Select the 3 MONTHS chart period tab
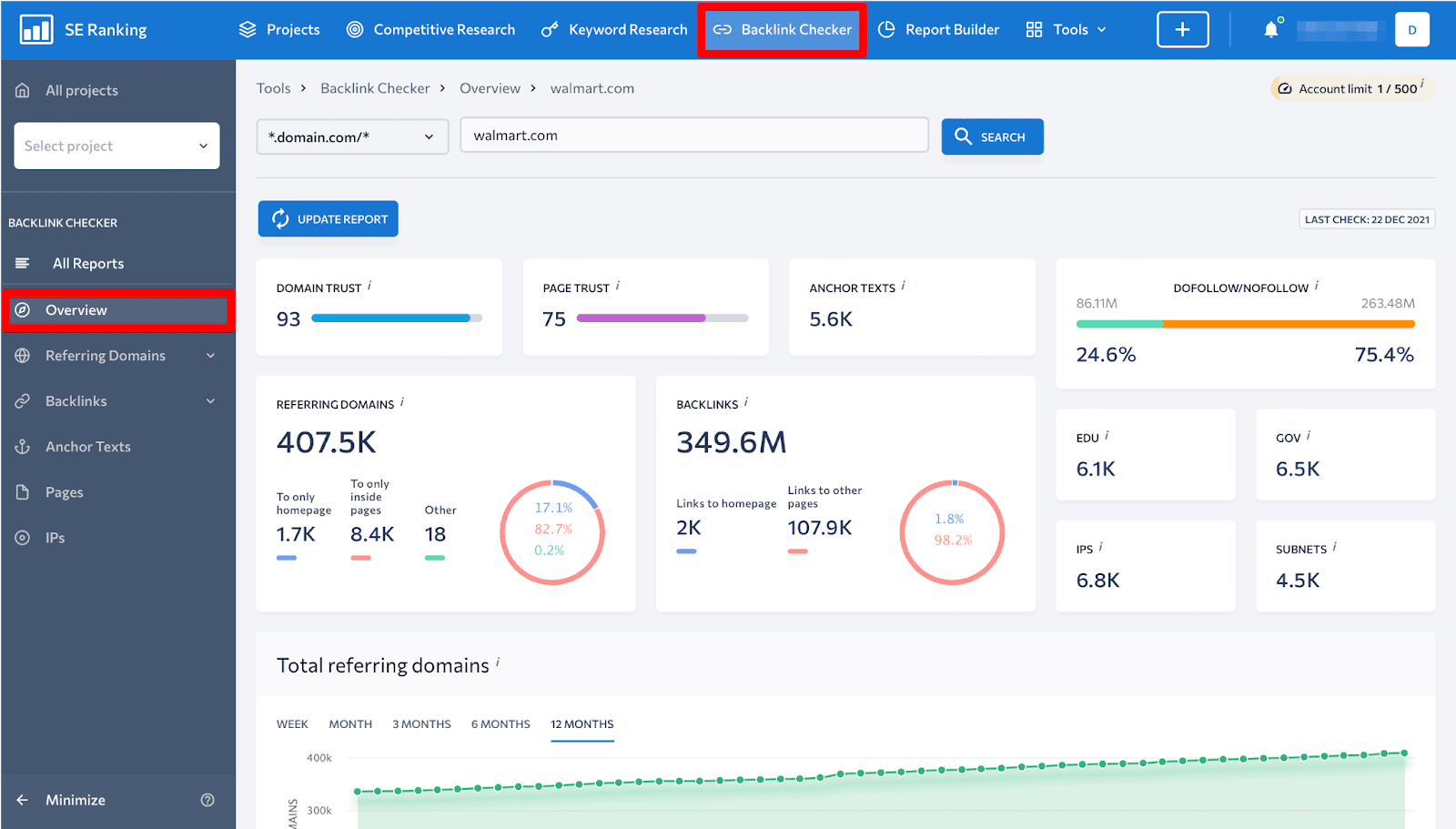The image size is (1456, 829). [421, 724]
